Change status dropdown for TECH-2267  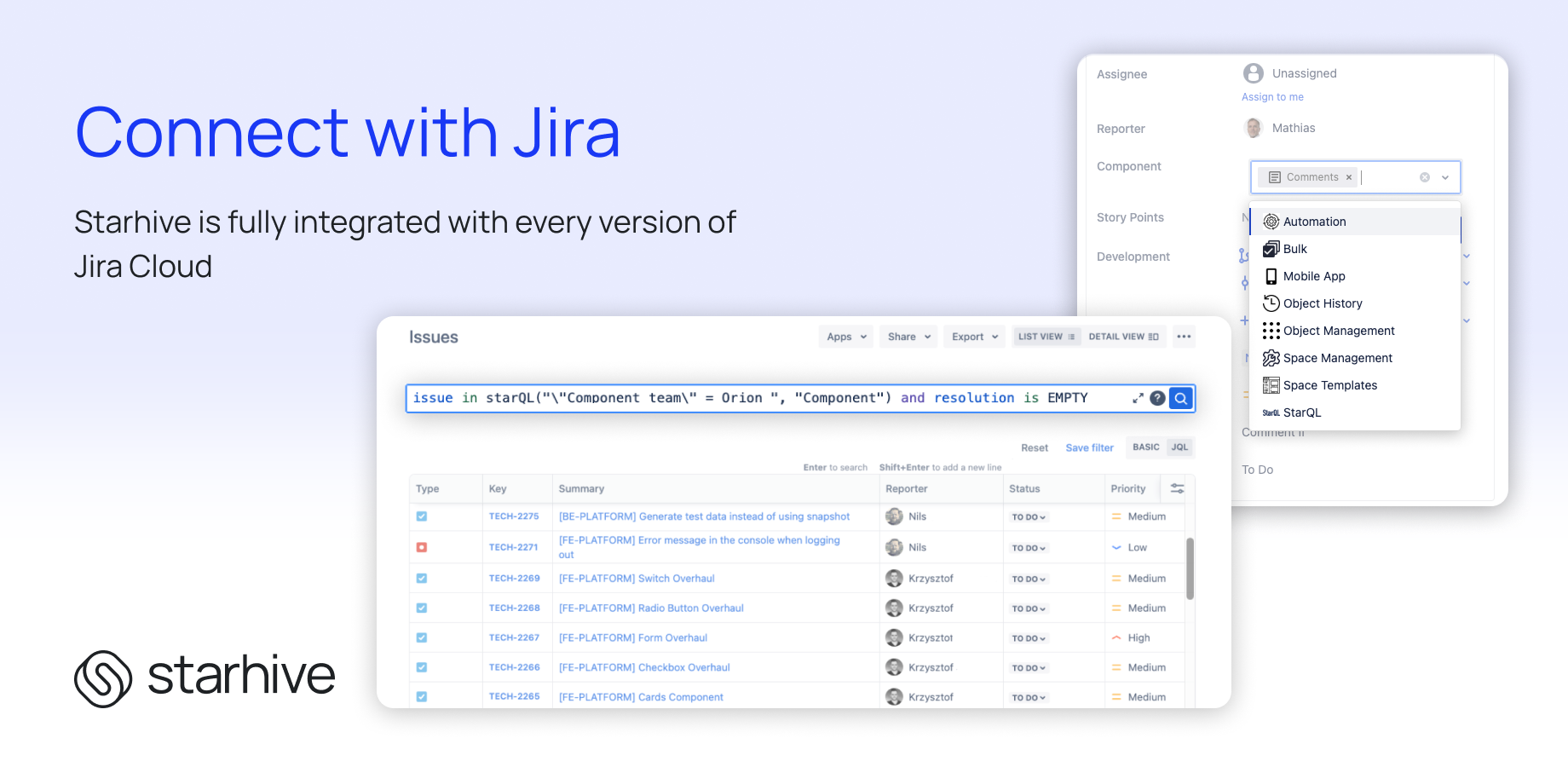click(x=1029, y=638)
